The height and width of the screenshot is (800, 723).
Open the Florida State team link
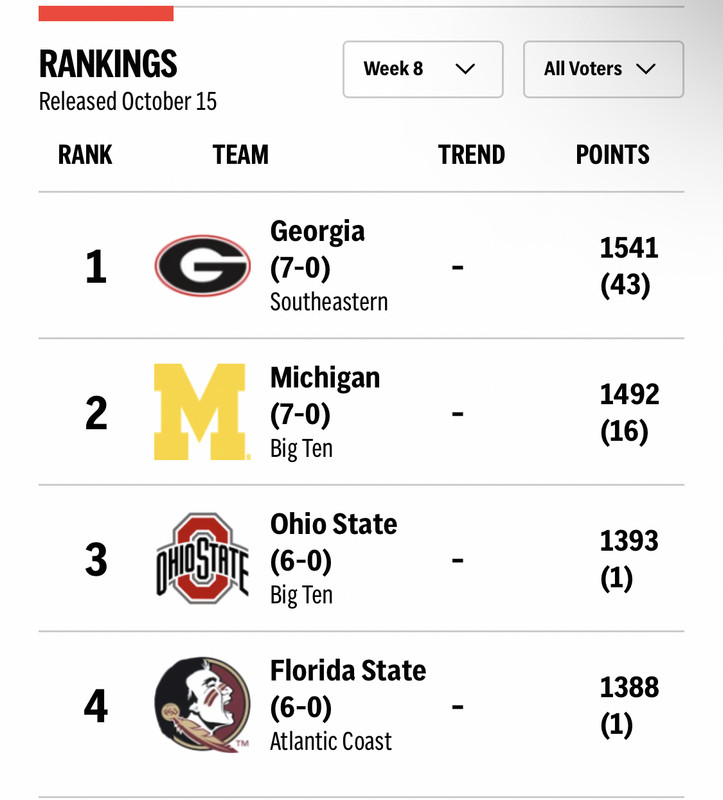tap(348, 670)
